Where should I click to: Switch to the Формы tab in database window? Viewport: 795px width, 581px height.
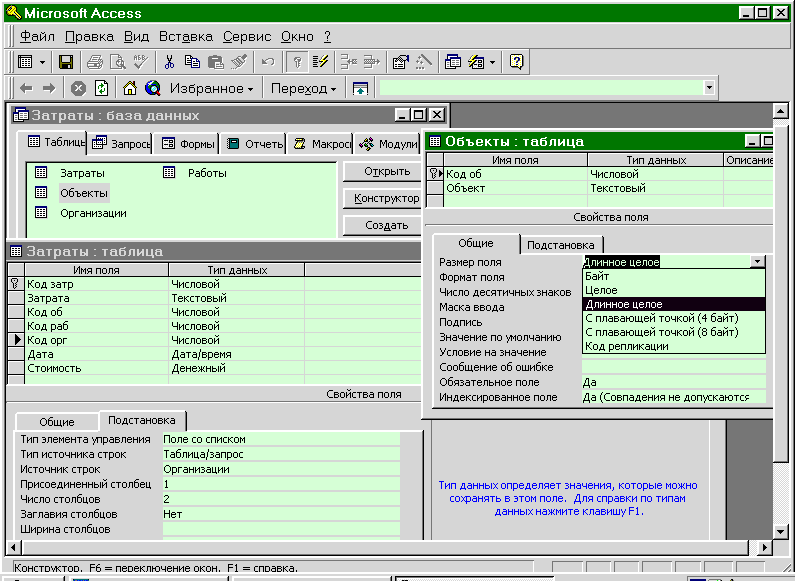pyautogui.click(x=187, y=144)
